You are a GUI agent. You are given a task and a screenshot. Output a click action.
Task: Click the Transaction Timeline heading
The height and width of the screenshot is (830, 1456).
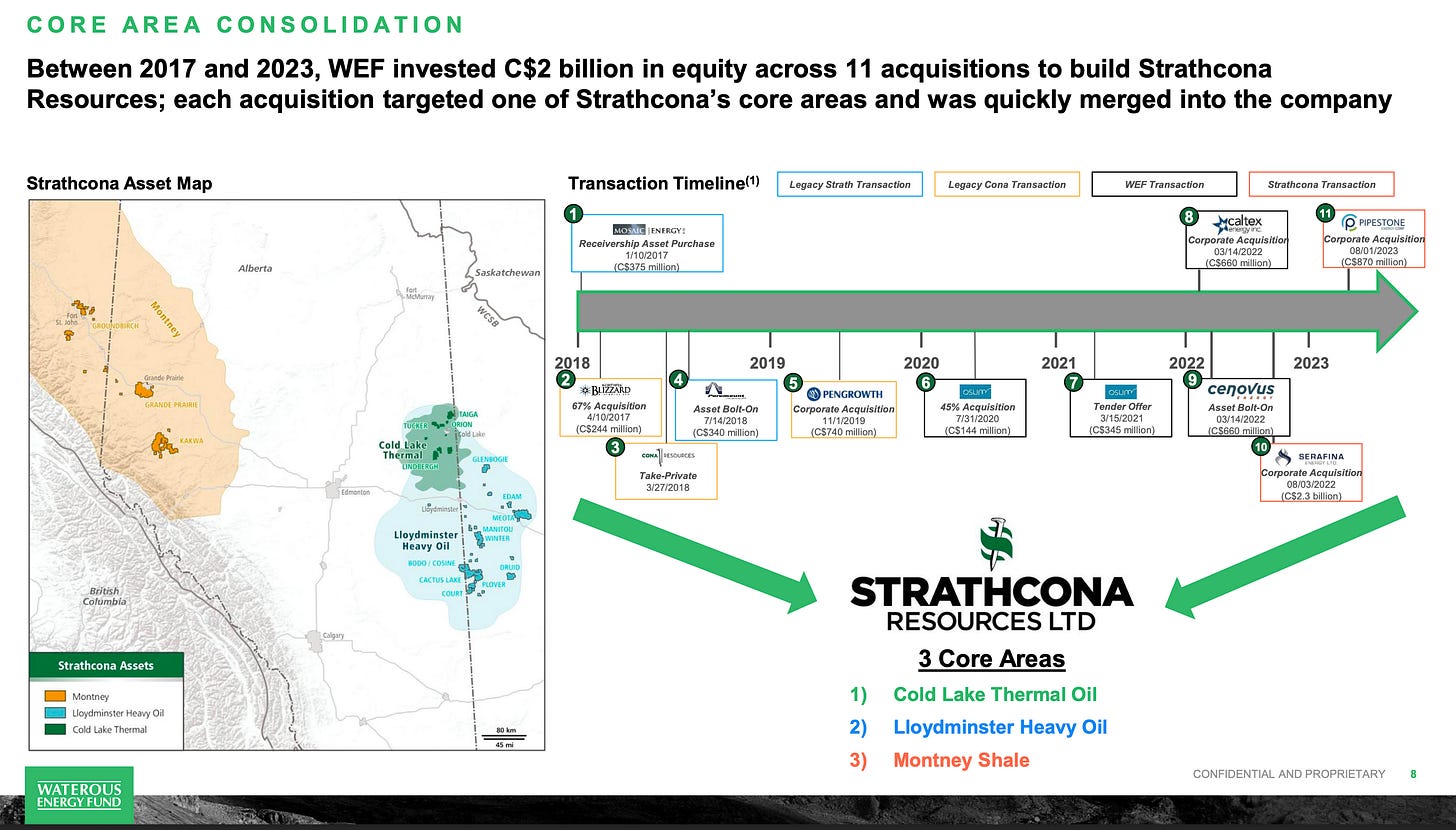click(664, 183)
